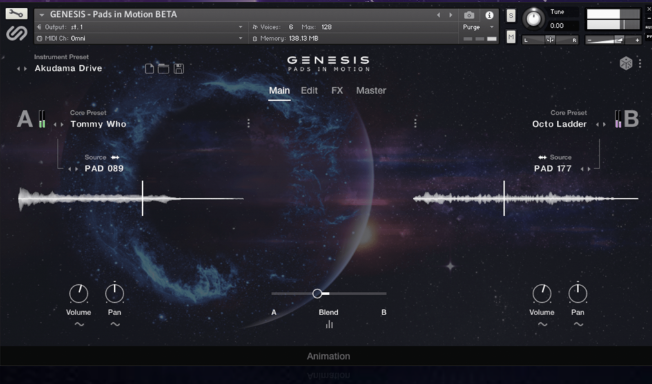This screenshot has height=384, width=652.
Task: Click PAD 177 source name
Action: tap(553, 168)
